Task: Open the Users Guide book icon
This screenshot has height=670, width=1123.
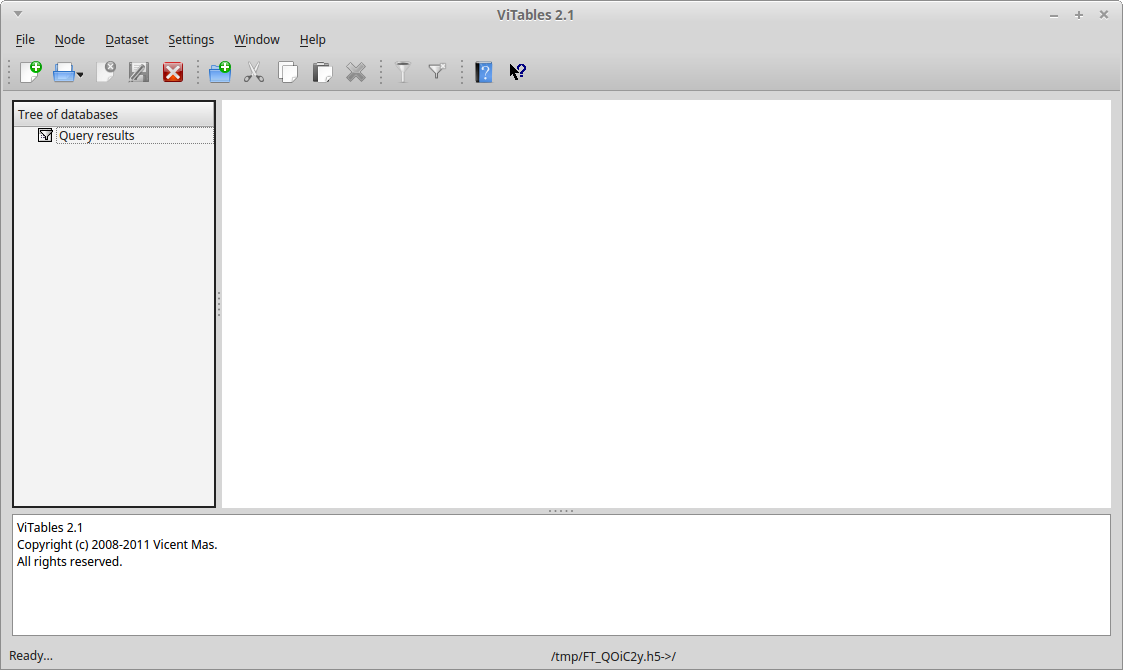Action: pyautogui.click(x=484, y=72)
